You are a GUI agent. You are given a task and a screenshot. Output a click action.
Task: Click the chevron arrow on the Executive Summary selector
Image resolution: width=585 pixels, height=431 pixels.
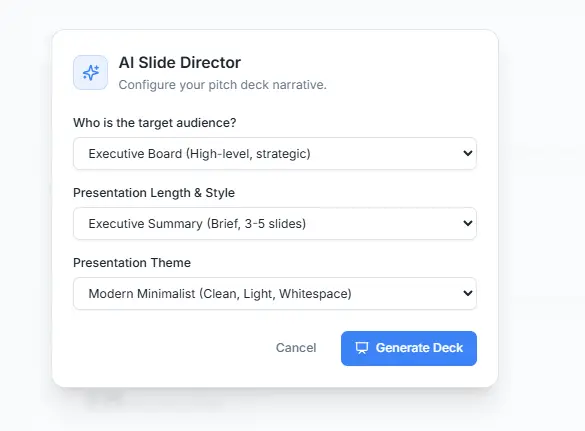[x=467, y=223]
